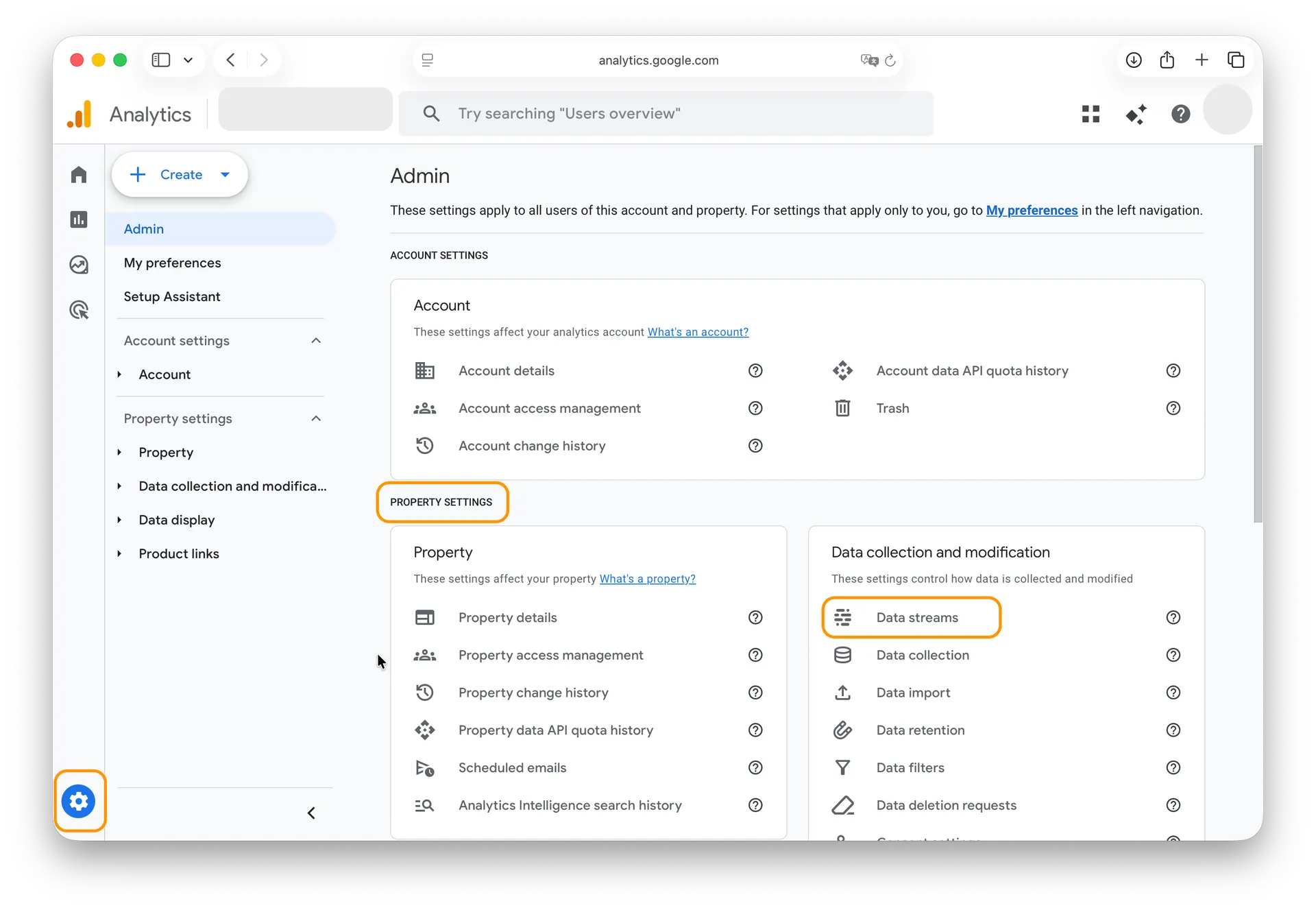Image resolution: width=1316 pixels, height=910 pixels.
Task: Select the Reports icon in the sidebar
Action: (79, 219)
